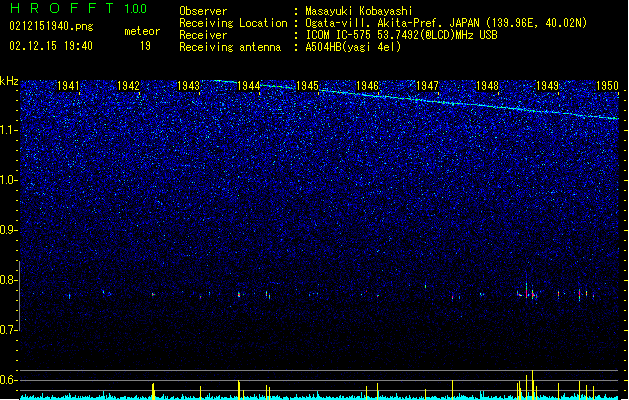Image resolution: width=629 pixels, height=400 pixels.
Task: Click the 1945 time marker
Action: tap(308, 85)
